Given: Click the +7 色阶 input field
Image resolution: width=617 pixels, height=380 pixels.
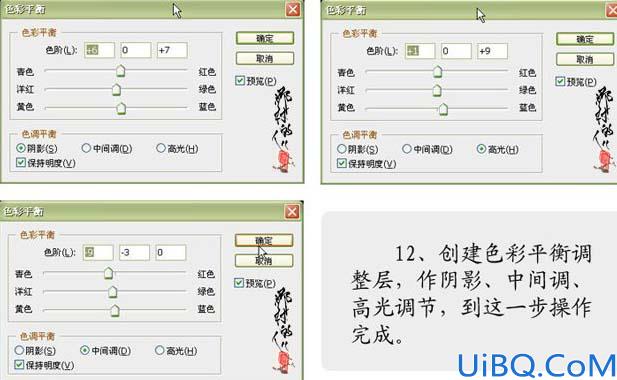Looking at the screenshot, I should tap(172, 50).
